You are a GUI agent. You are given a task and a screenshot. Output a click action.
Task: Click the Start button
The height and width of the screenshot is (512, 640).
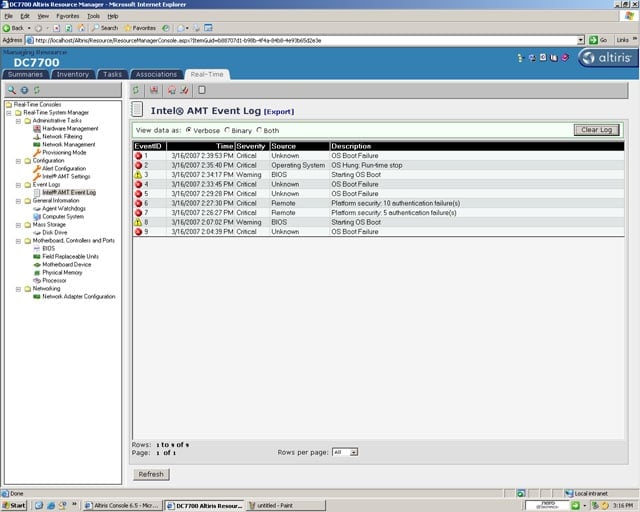[14, 505]
